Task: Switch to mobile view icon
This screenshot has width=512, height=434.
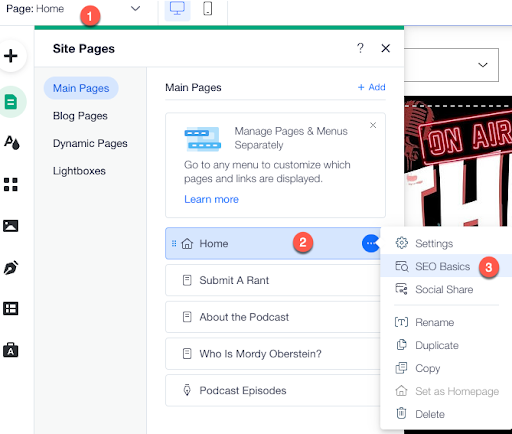Action: point(208,8)
